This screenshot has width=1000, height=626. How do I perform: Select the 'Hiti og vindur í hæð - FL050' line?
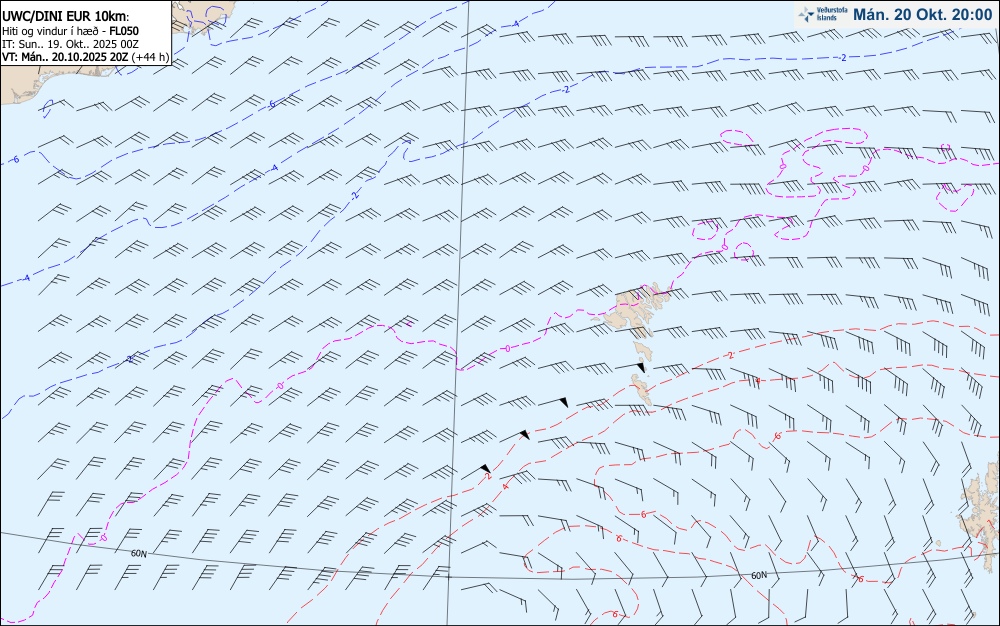[x=70, y=31]
